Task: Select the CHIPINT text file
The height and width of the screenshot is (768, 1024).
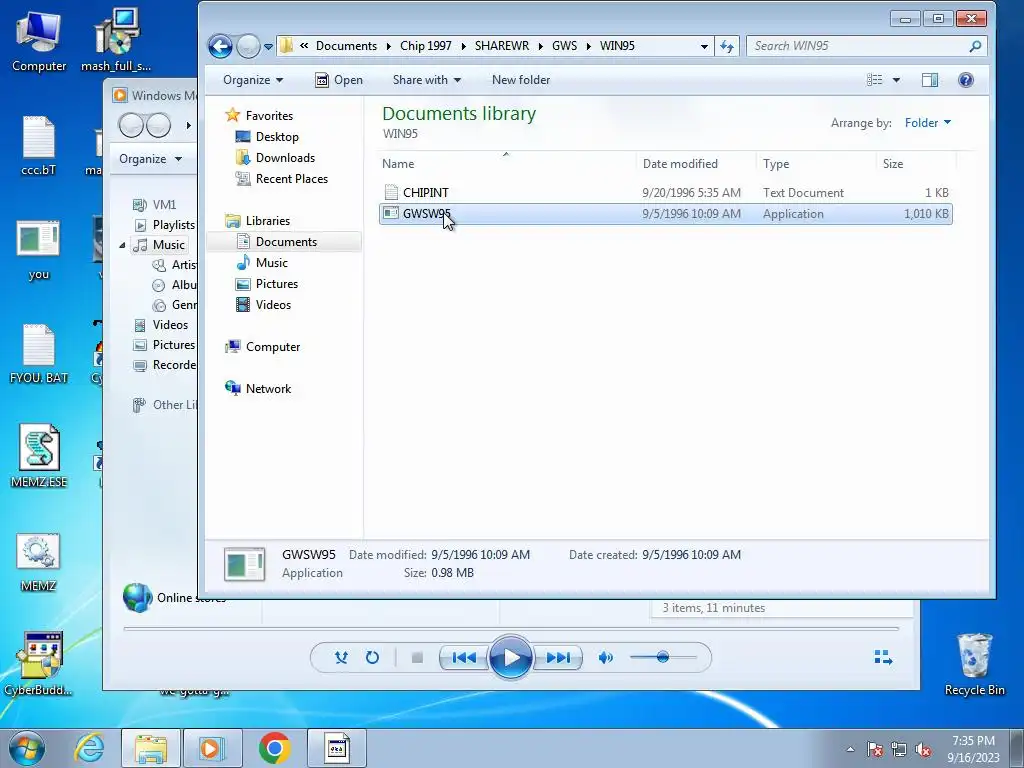Action: [x=665, y=193]
